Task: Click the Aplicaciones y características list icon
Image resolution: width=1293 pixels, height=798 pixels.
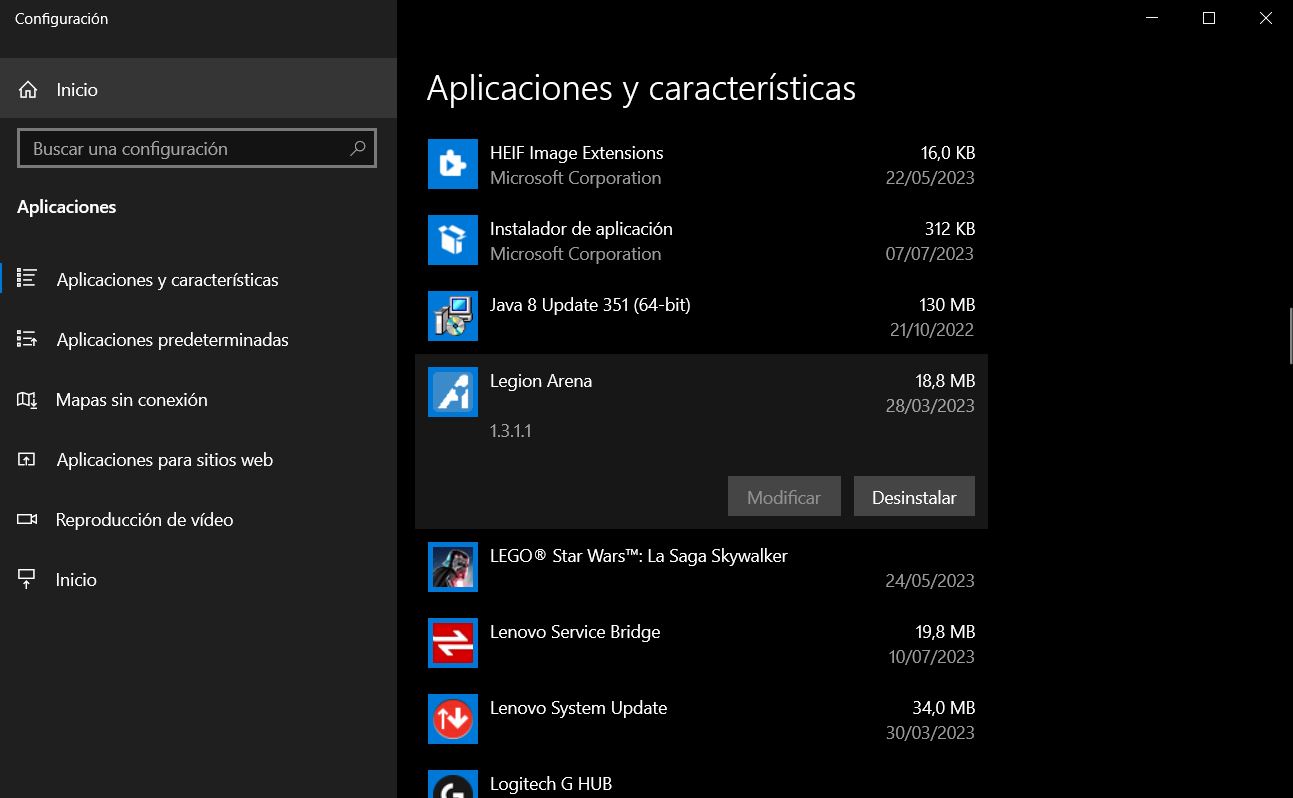Action: 27,279
